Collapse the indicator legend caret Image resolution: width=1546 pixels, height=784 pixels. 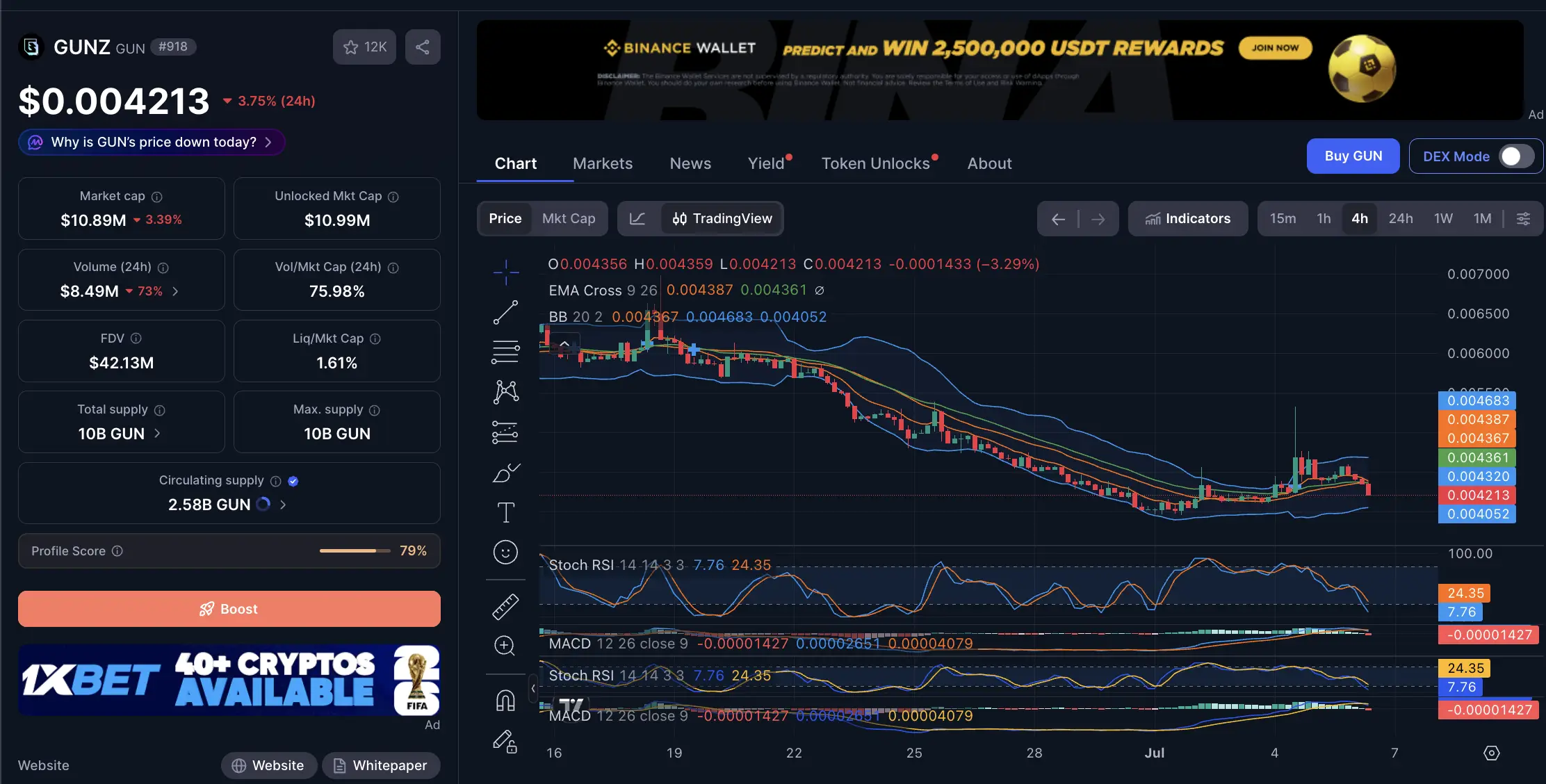[x=564, y=344]
